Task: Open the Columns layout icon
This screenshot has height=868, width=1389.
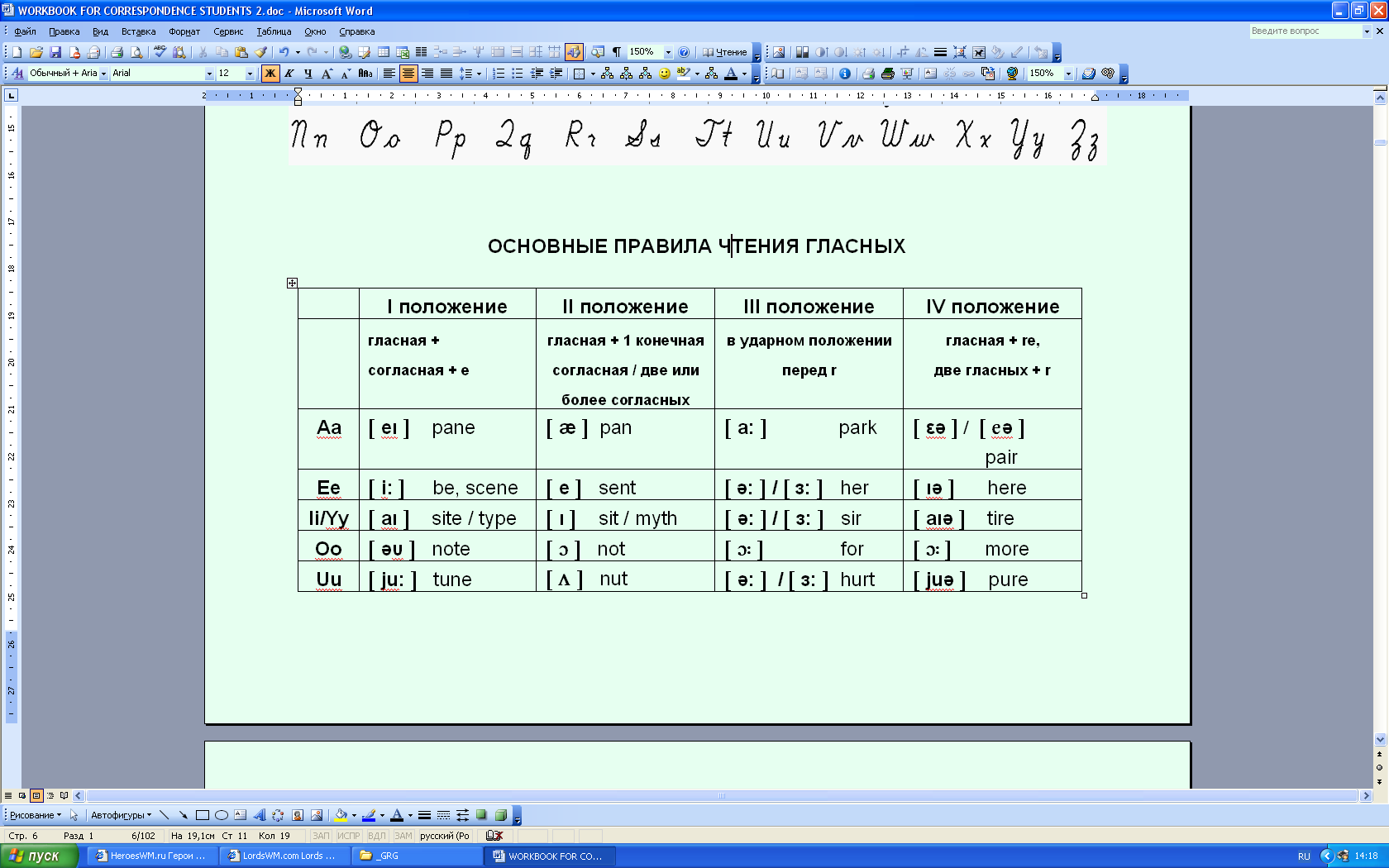Action: [421, 52]
